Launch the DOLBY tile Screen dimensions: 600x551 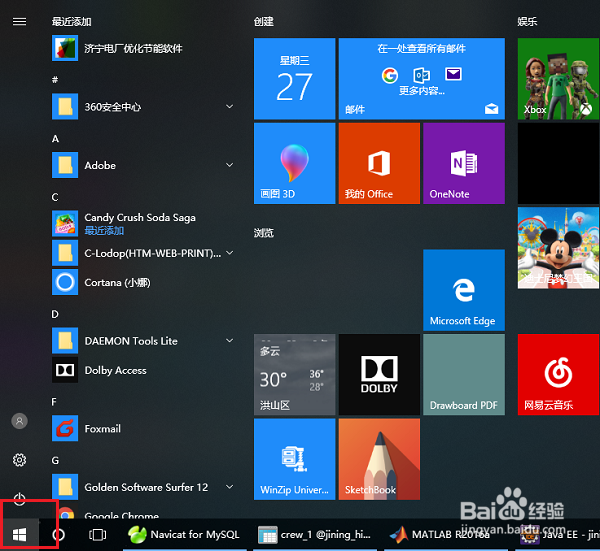(x=379, y=375)
